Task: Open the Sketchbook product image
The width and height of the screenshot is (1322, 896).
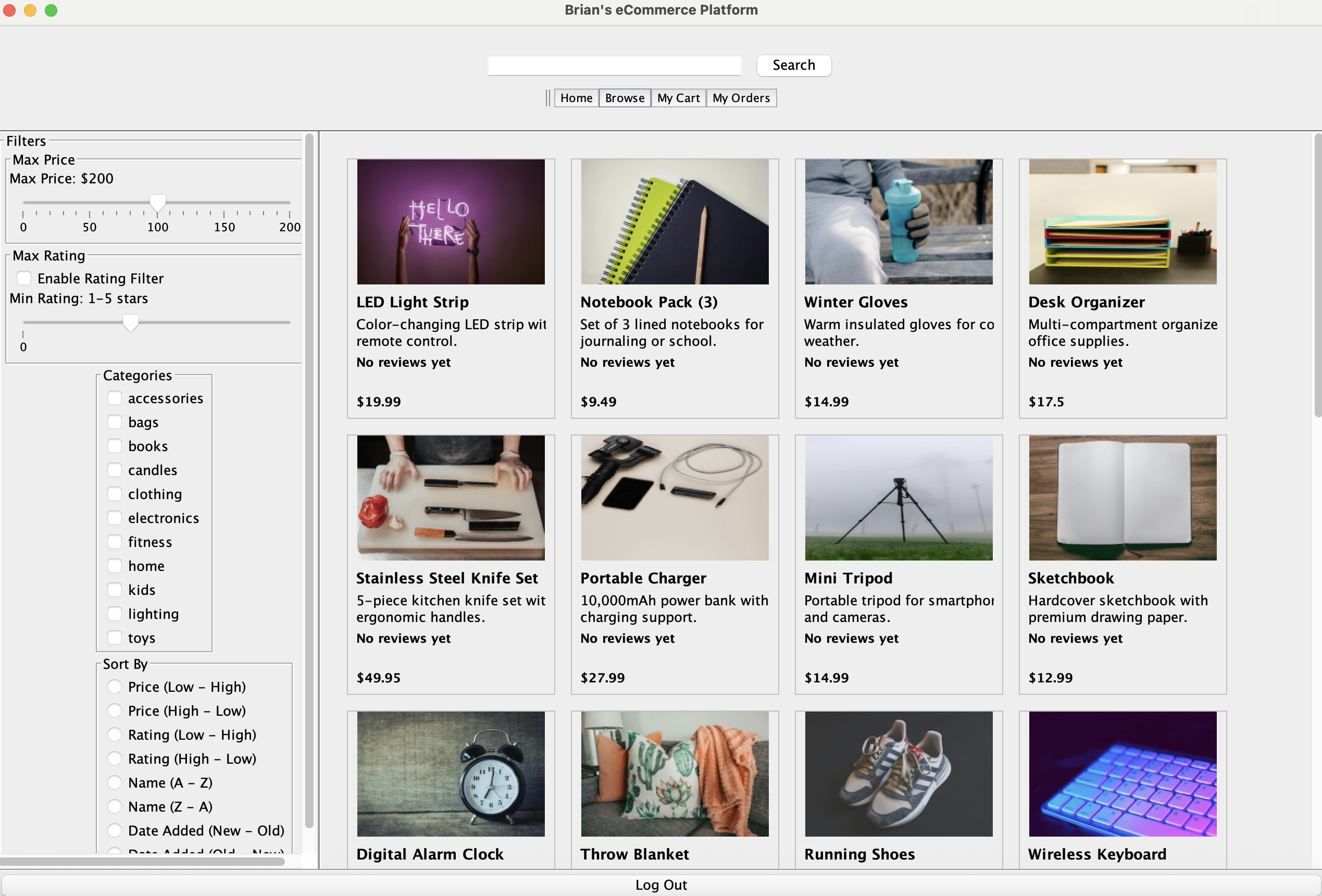Action: 1123,497
